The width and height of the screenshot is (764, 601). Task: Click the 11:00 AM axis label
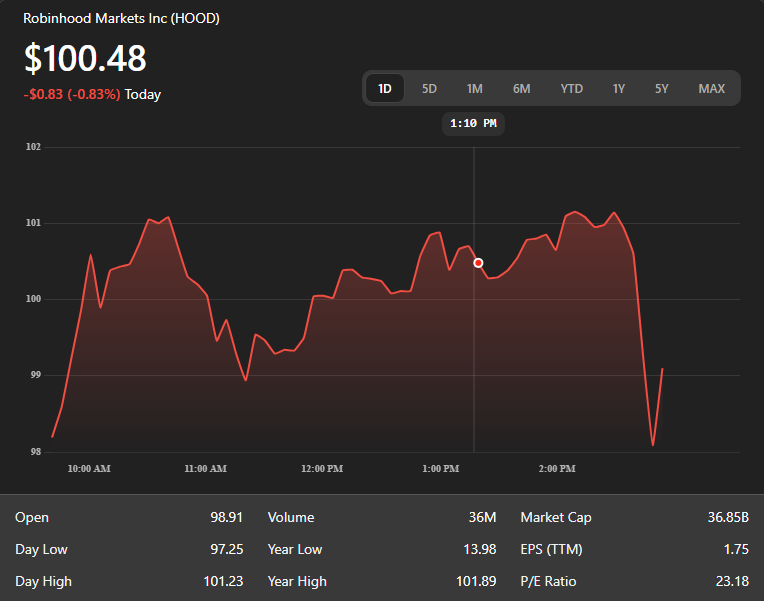point(206,468)
